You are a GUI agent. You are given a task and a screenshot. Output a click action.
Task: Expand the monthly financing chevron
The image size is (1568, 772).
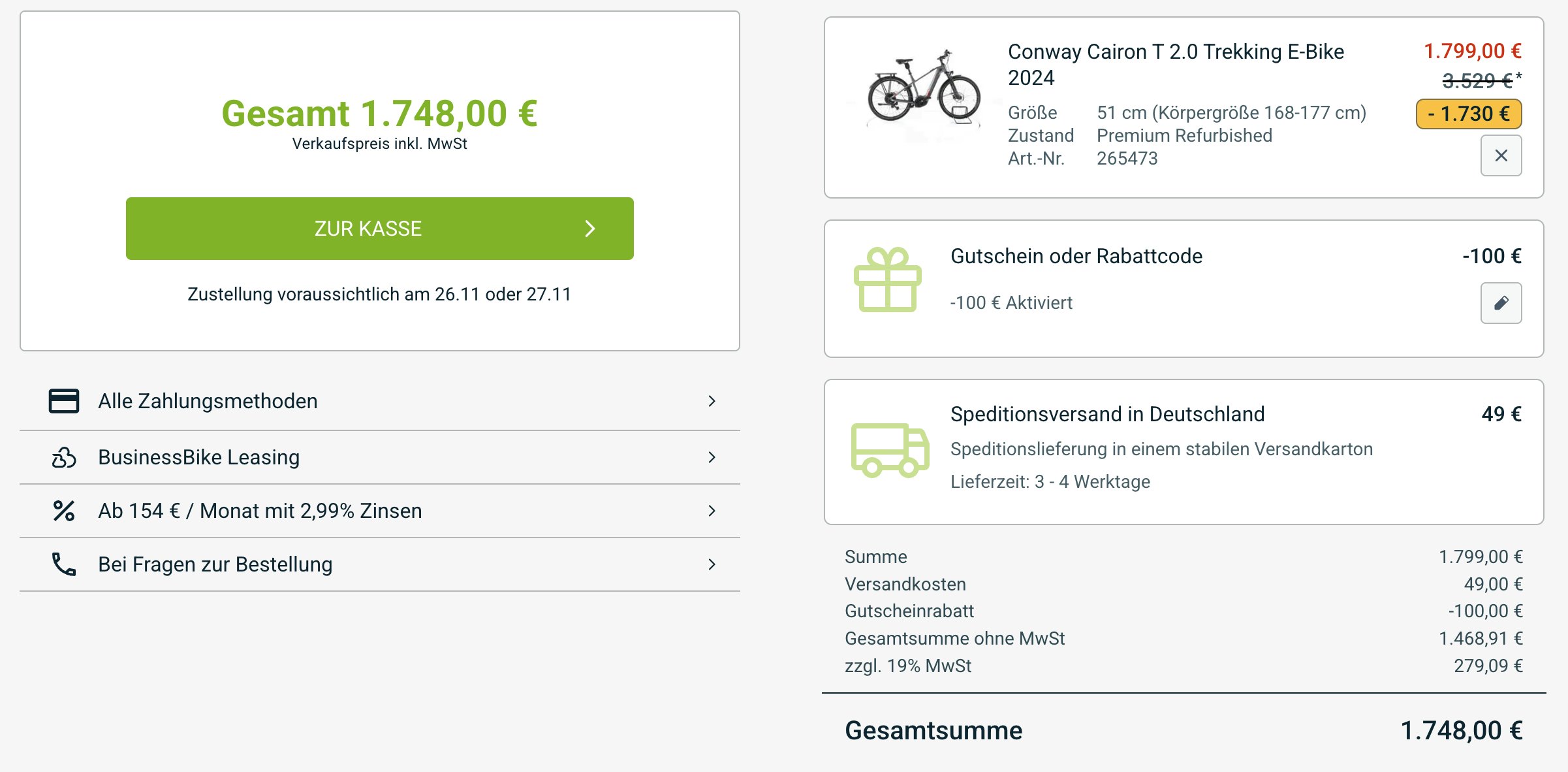click(x=712, y=511)
